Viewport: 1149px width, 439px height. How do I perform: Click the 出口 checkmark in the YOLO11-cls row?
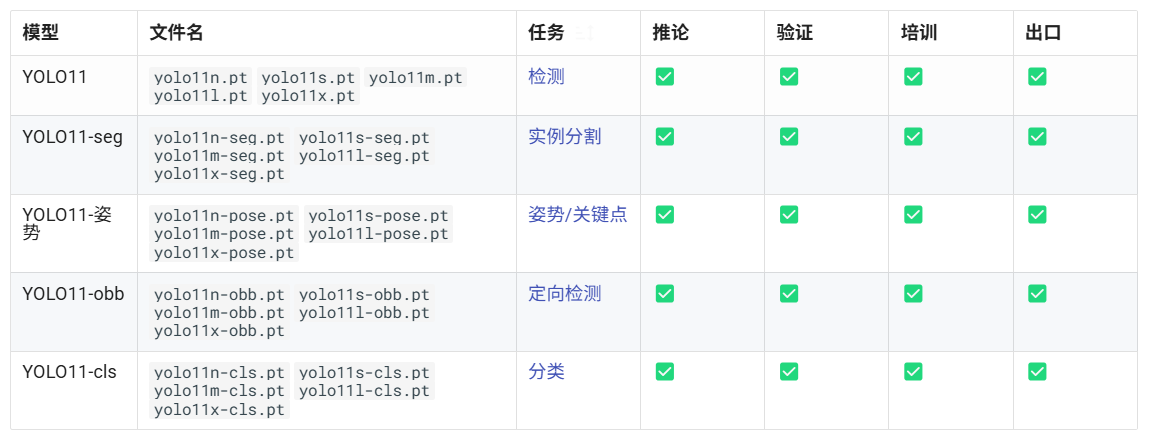click(x=1037, y=372)
